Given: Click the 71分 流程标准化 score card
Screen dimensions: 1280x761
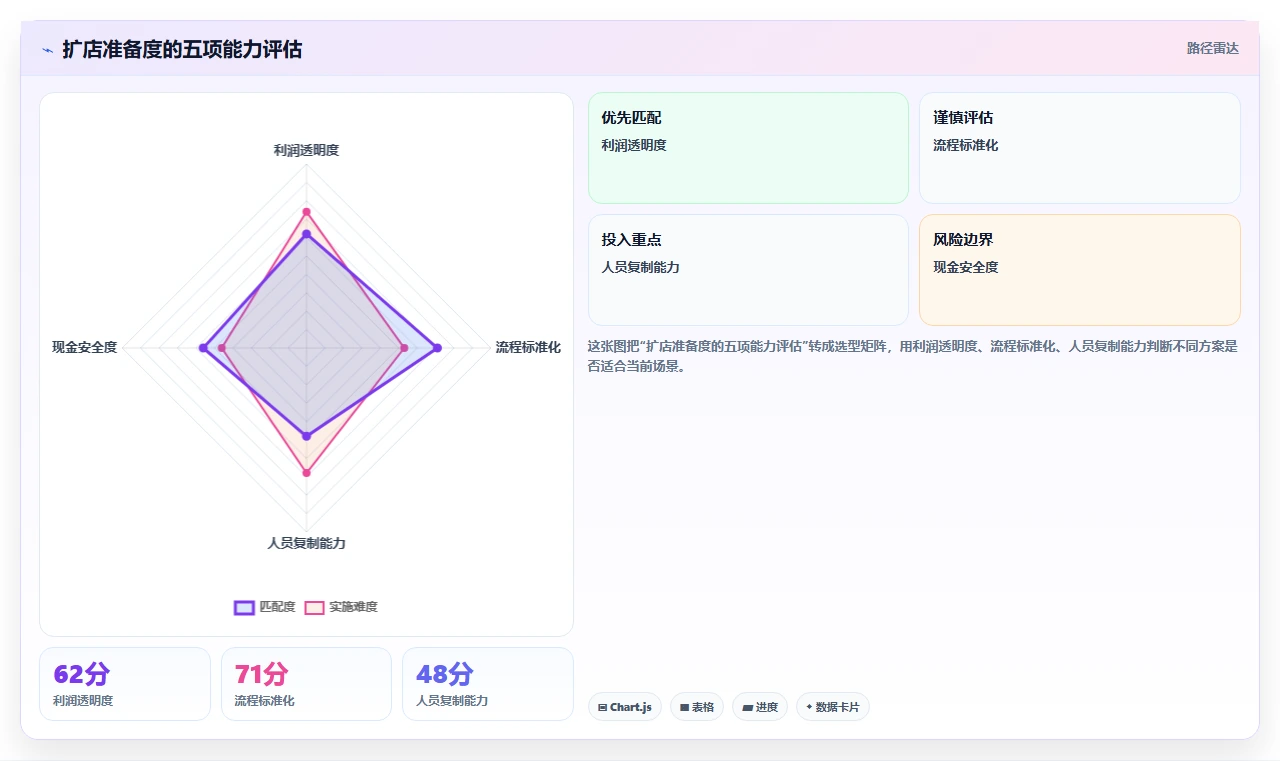Looking at the screenshot, I should click(x=306, y=684).
